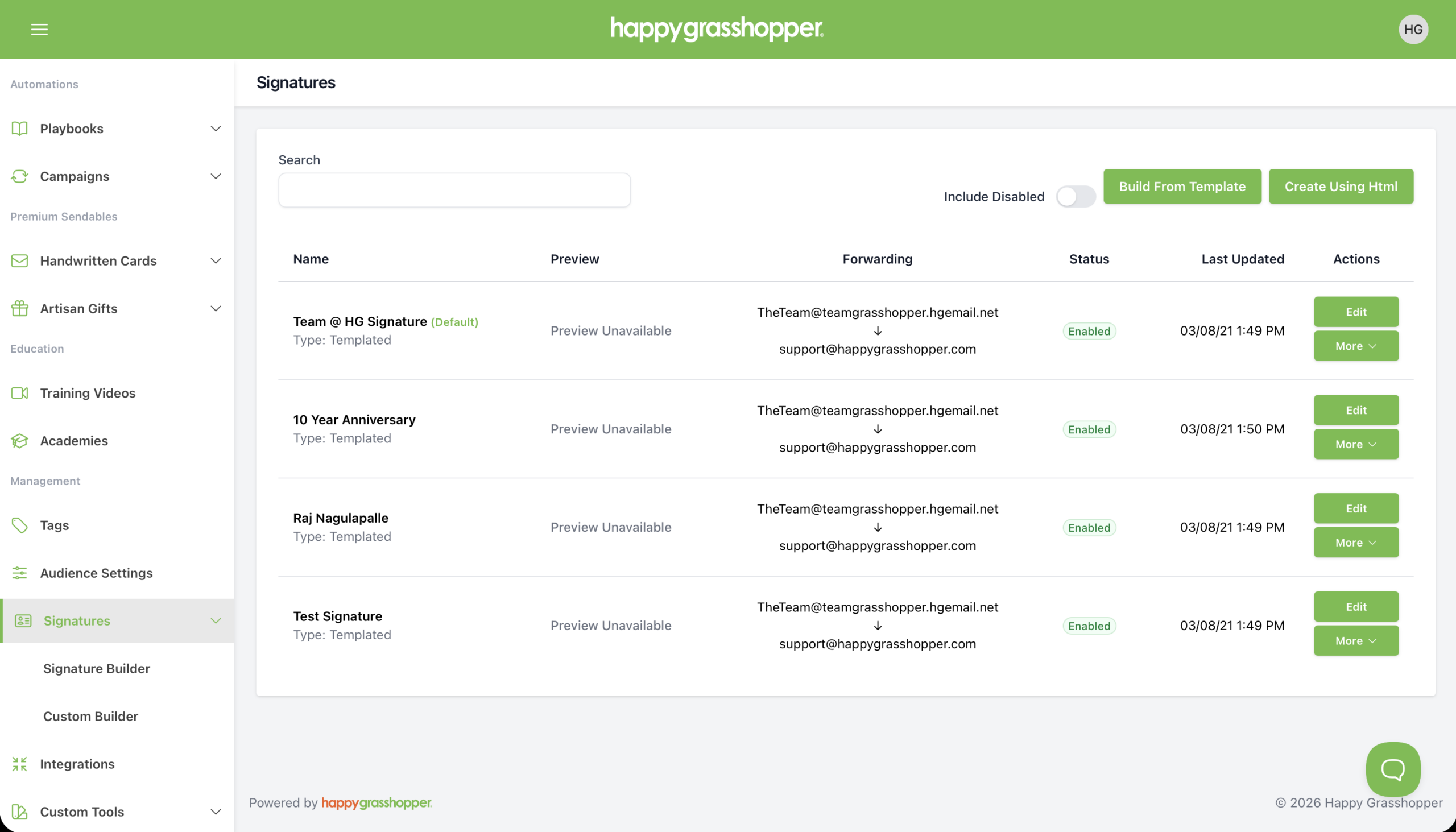Open the Signature Builder submenu item
Image resolution: width=1456 pixels, height=832 pixels.
click(x=97, y=669)
